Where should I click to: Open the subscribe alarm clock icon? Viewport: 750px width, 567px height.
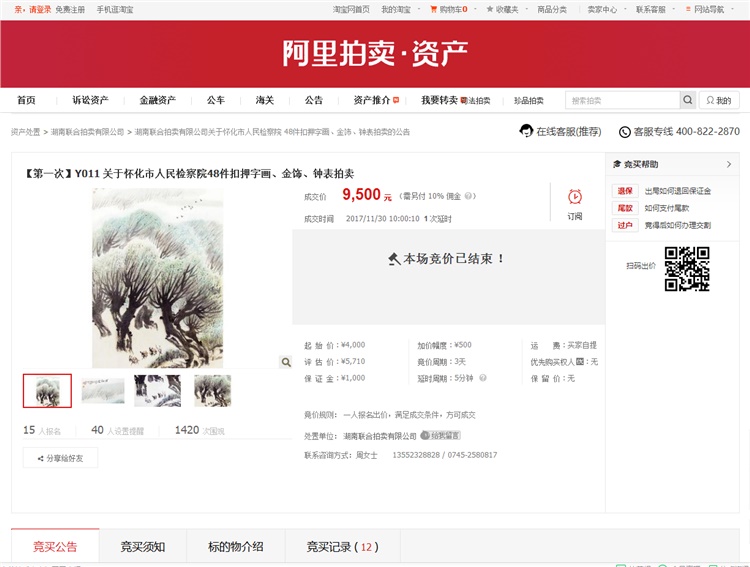[x=575, y=197]
